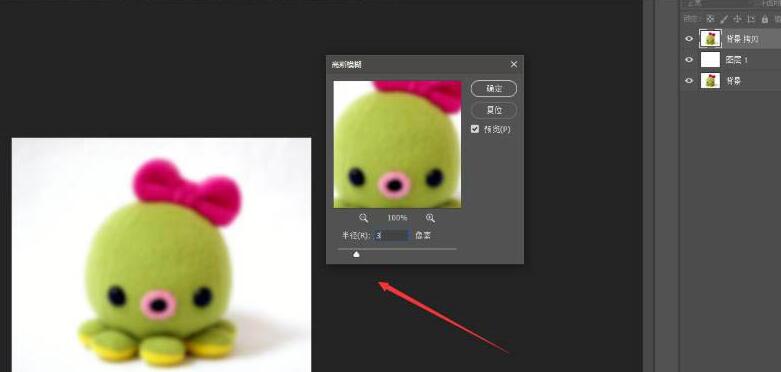Click the plush toy image on canvas
Viewport: 781px width, 372px height.
[161, 255]
